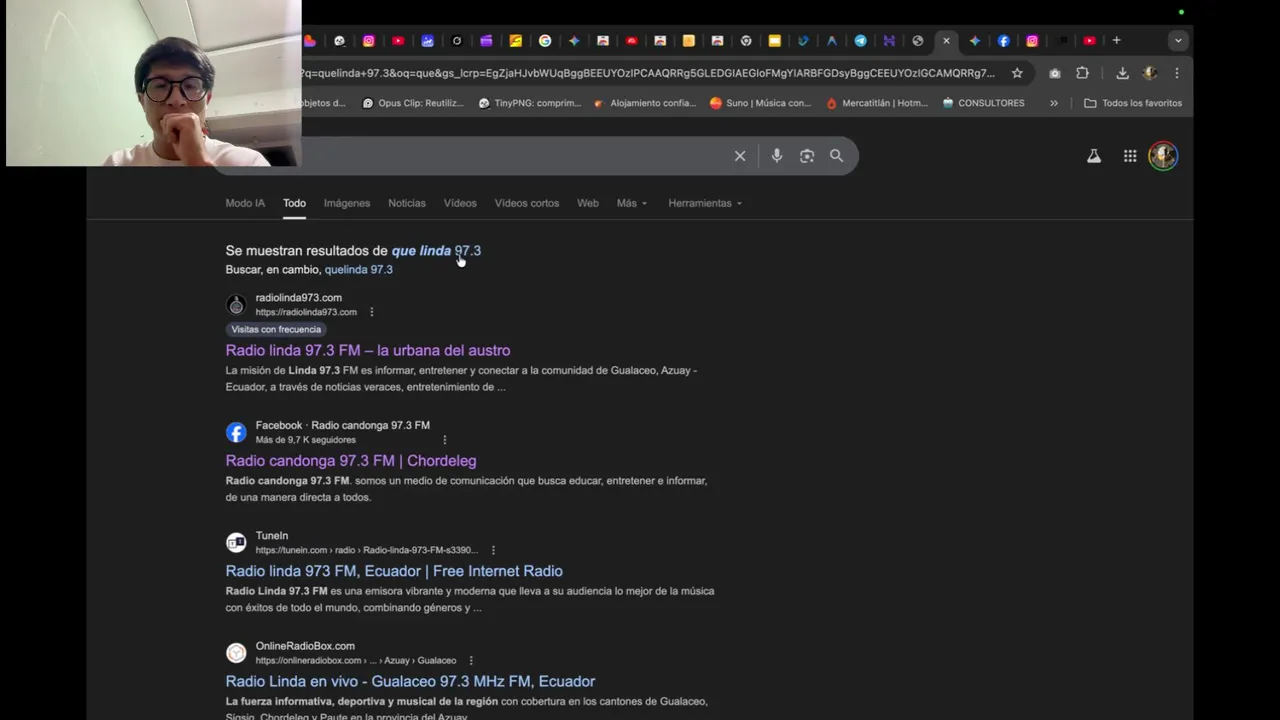Expand the Más search filter dropdown
1280x720 pixels.
pyautogui.click(x=632, y=203)
